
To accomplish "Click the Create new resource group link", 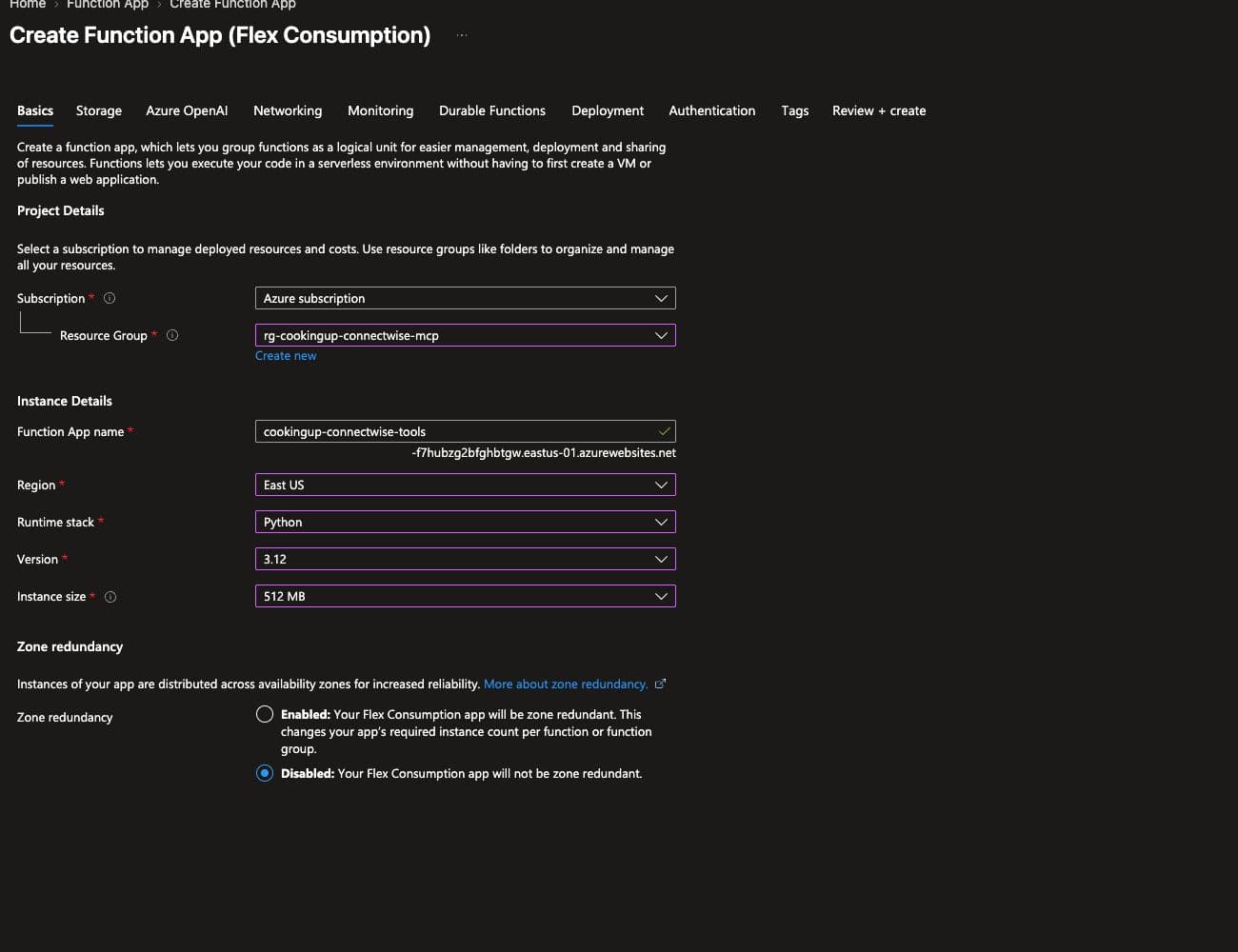I will [x=286, y=355].
